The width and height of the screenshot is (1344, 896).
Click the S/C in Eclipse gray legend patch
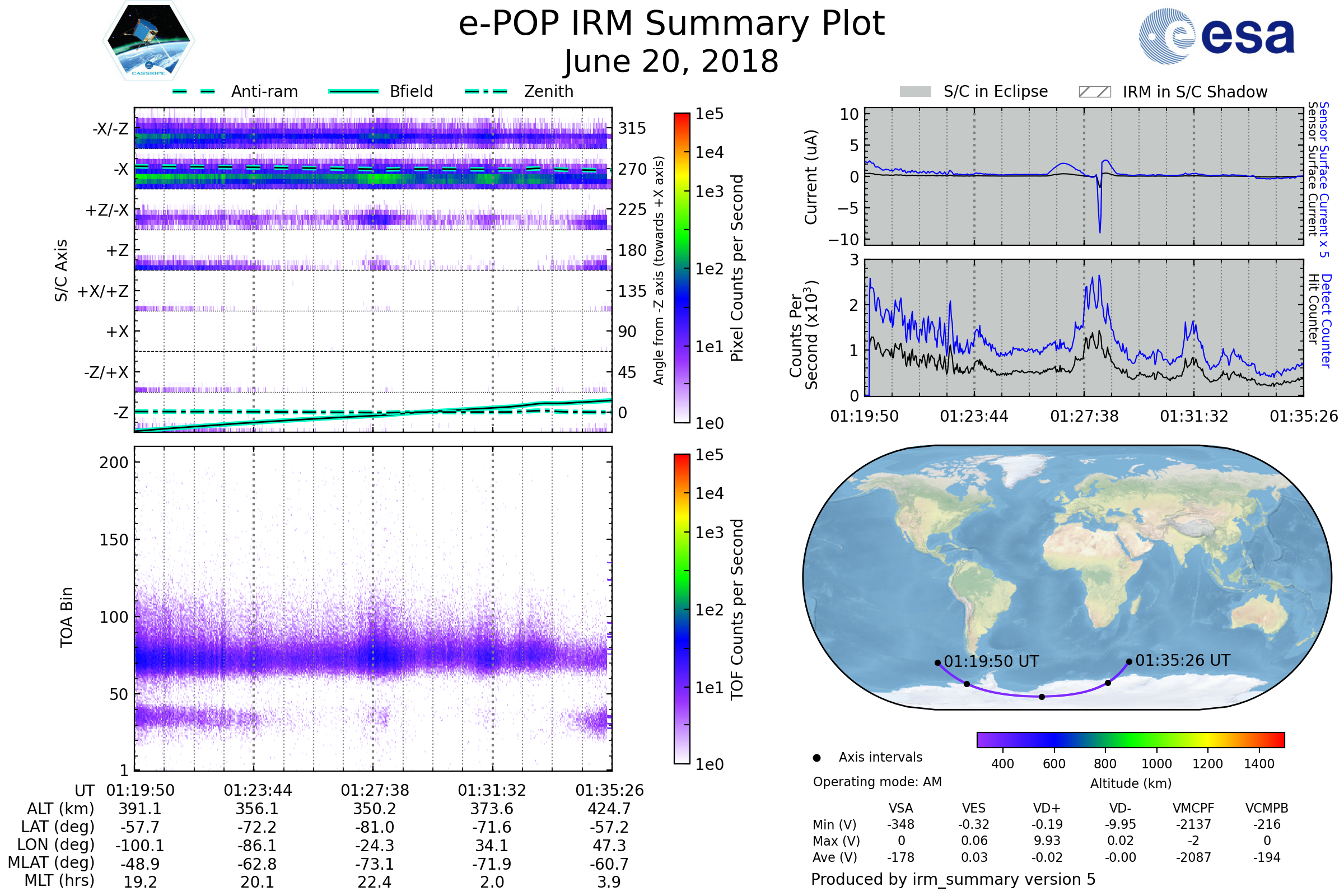[916, 92]
